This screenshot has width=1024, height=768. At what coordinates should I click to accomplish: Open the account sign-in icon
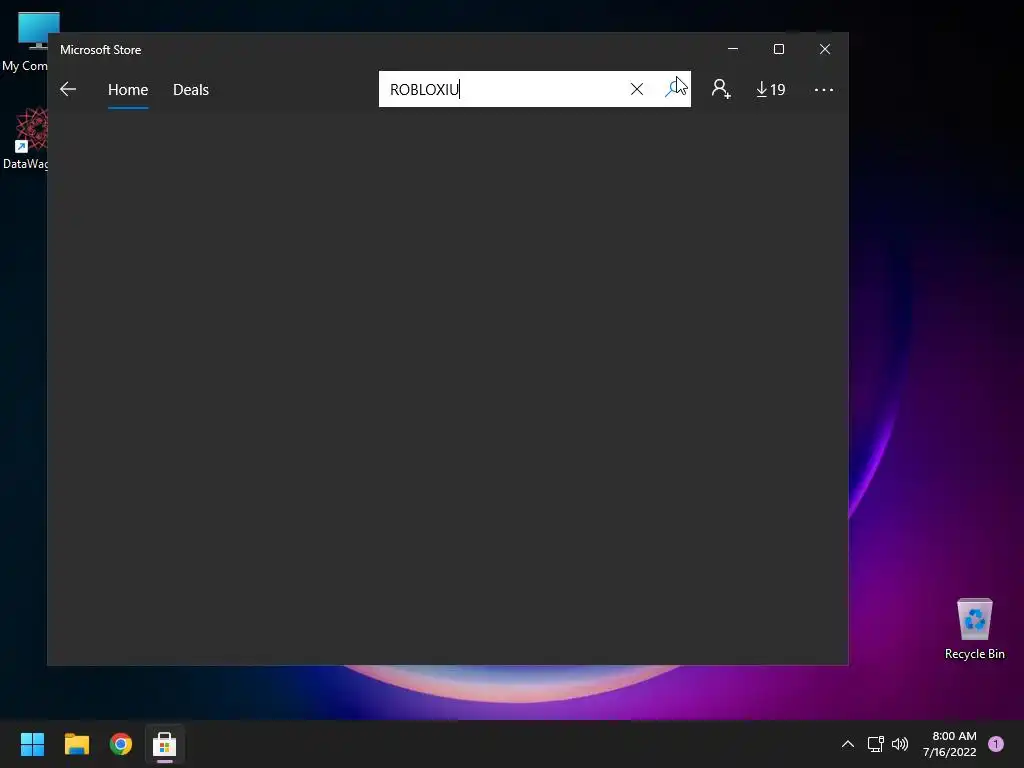721,89
